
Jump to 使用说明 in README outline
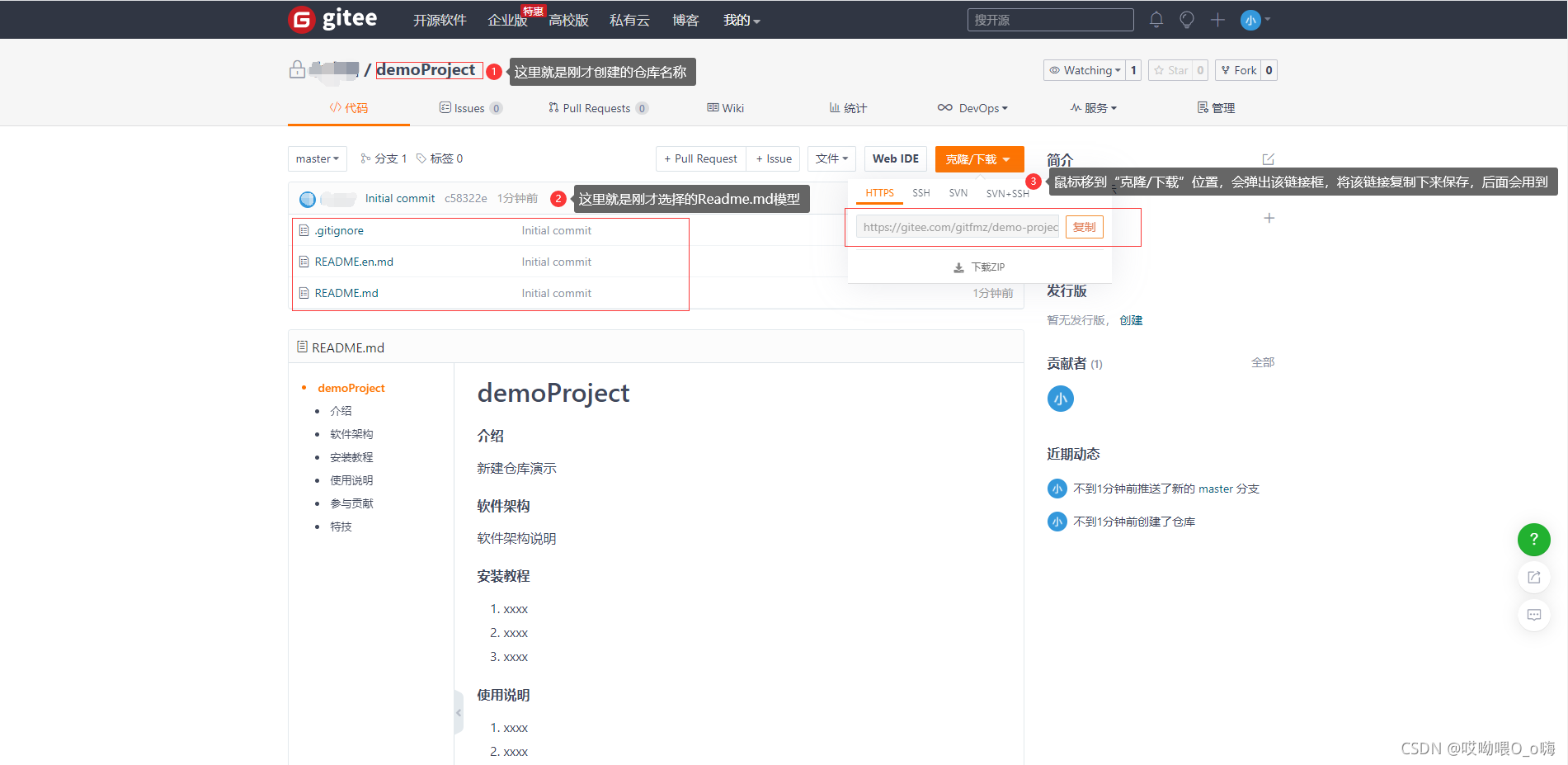tap(351, 480)
